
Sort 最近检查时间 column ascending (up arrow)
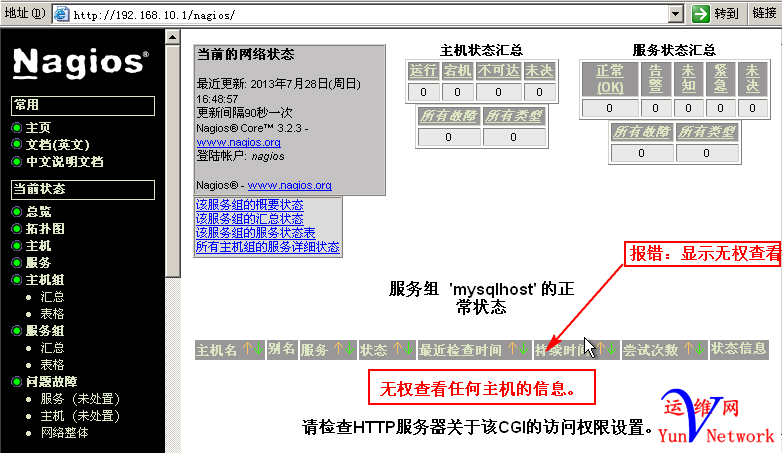click(512, 349)
